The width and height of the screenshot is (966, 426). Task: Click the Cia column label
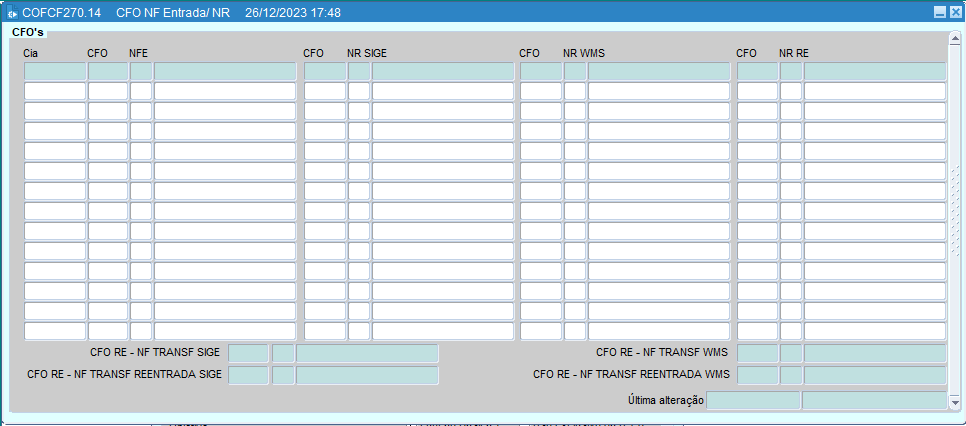(x=31, y=54)
